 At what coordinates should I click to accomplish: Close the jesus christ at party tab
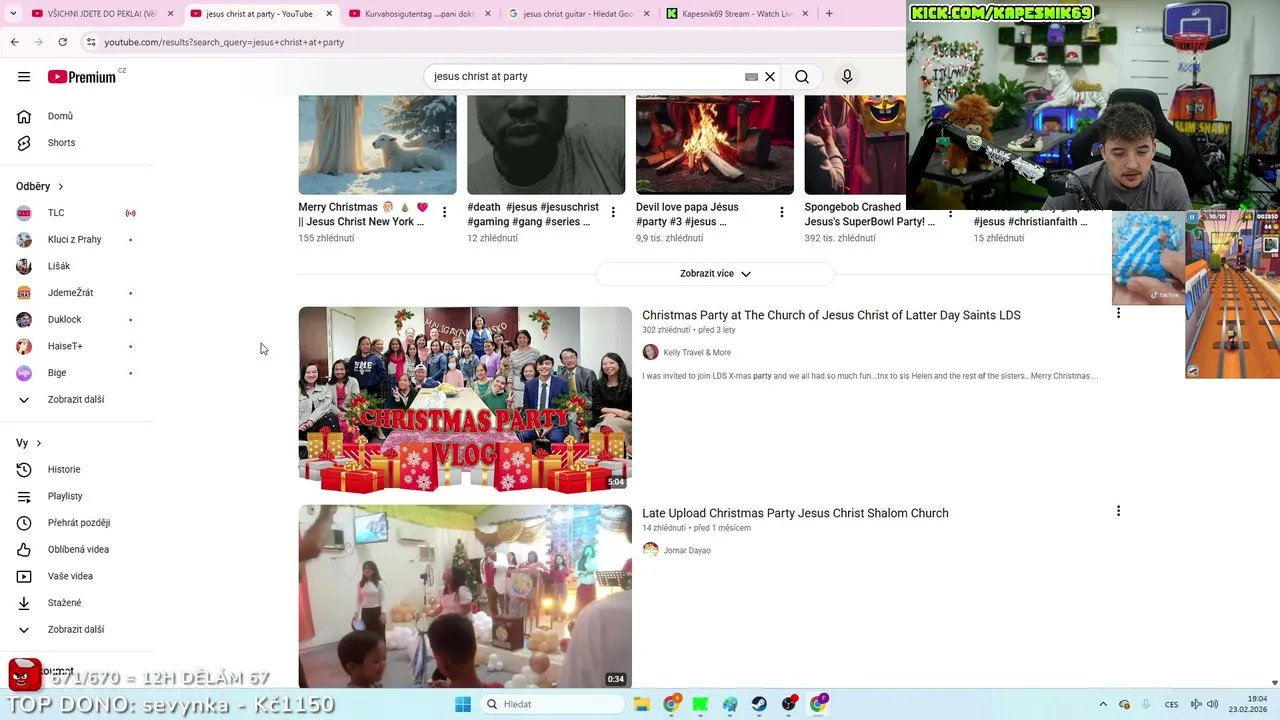[327, 14]
